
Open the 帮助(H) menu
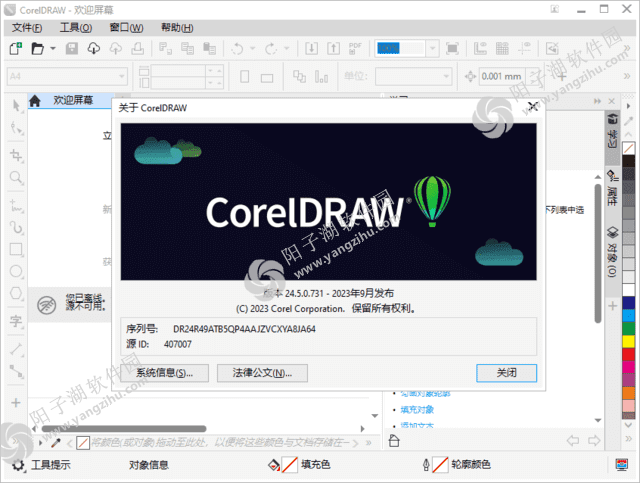pyautogui.click(x=177, y=28)
